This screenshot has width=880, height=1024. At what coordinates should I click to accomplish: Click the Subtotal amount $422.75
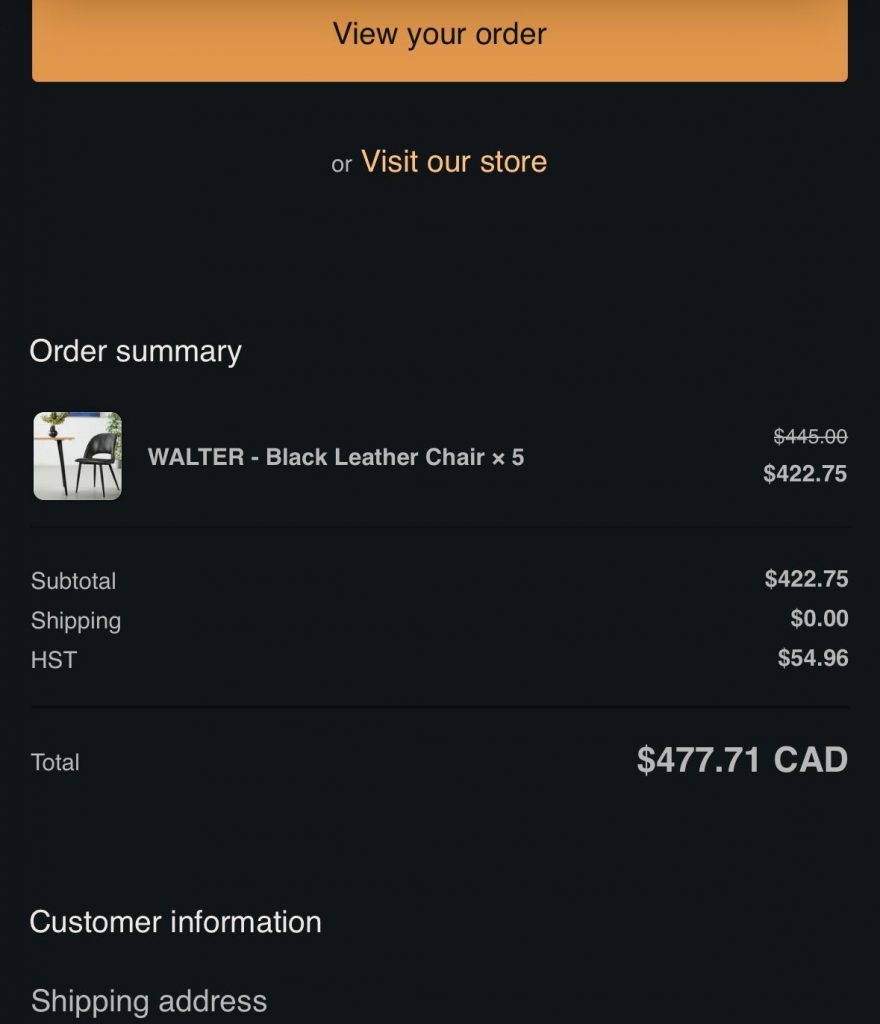[806, 580]
